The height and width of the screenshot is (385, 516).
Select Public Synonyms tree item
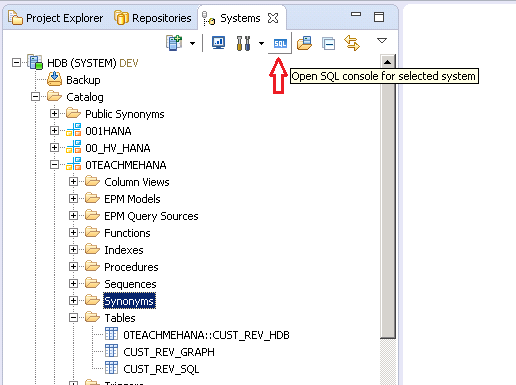click(125, 114)
